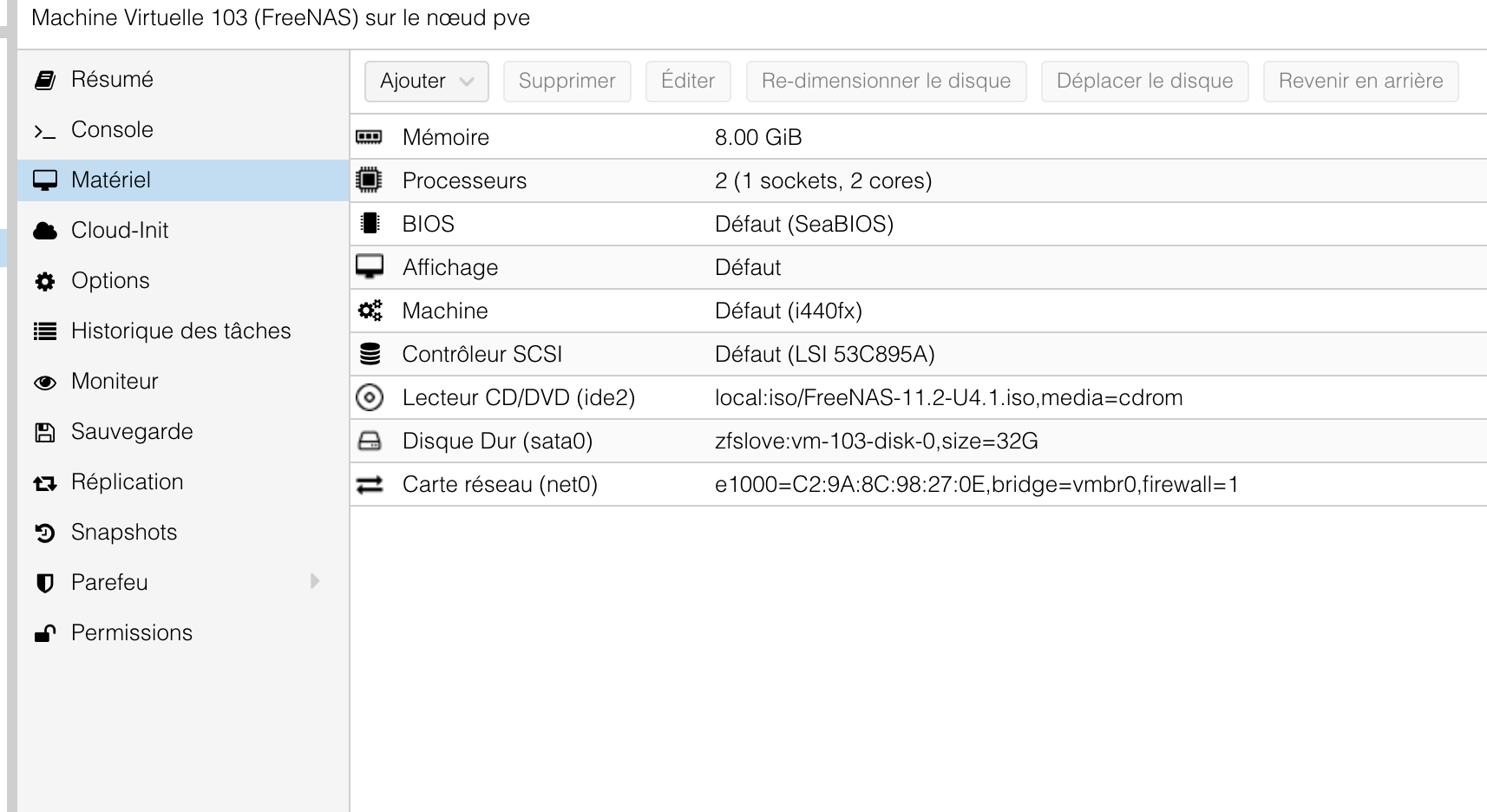Select the BIOS row Défaut (SeaBIOS)

pyautogui.click(x=919, y=224)
